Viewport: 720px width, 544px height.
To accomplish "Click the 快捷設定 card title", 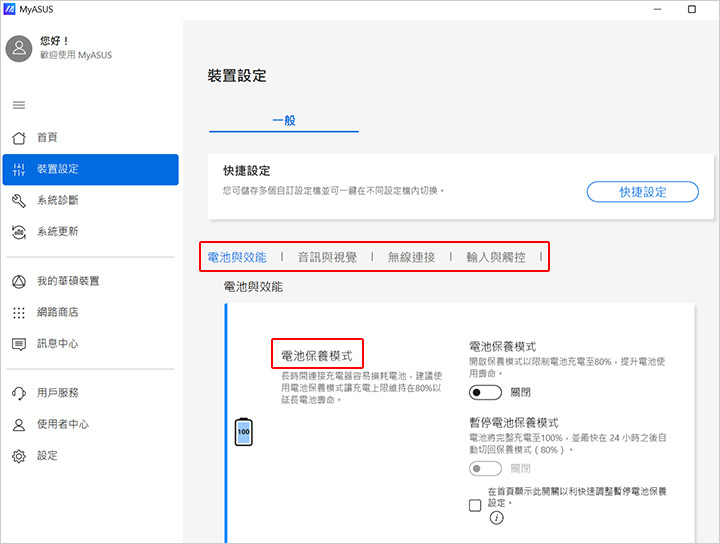I will tap(247, 171).
